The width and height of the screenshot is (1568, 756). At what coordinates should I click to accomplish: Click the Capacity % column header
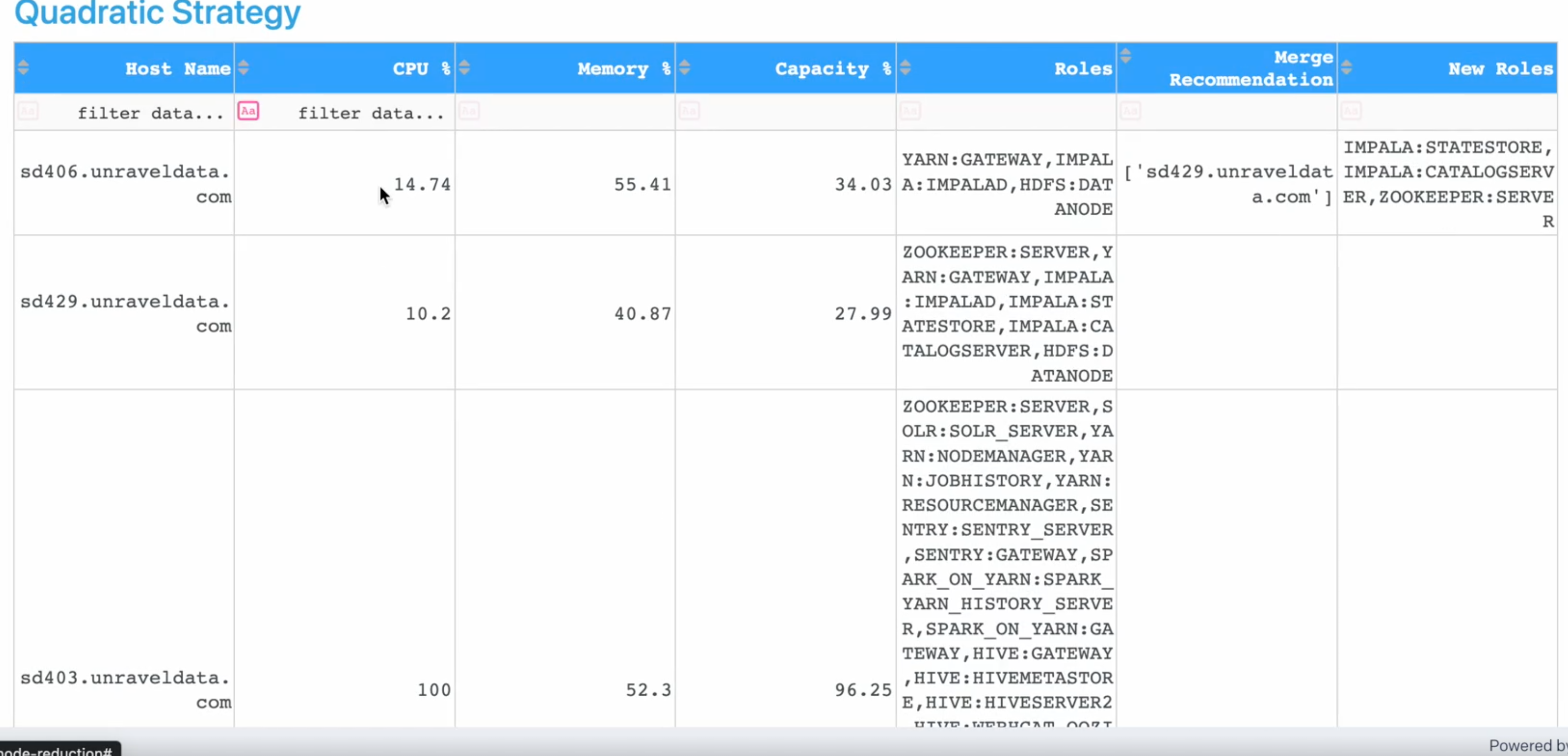coord(786,68)
